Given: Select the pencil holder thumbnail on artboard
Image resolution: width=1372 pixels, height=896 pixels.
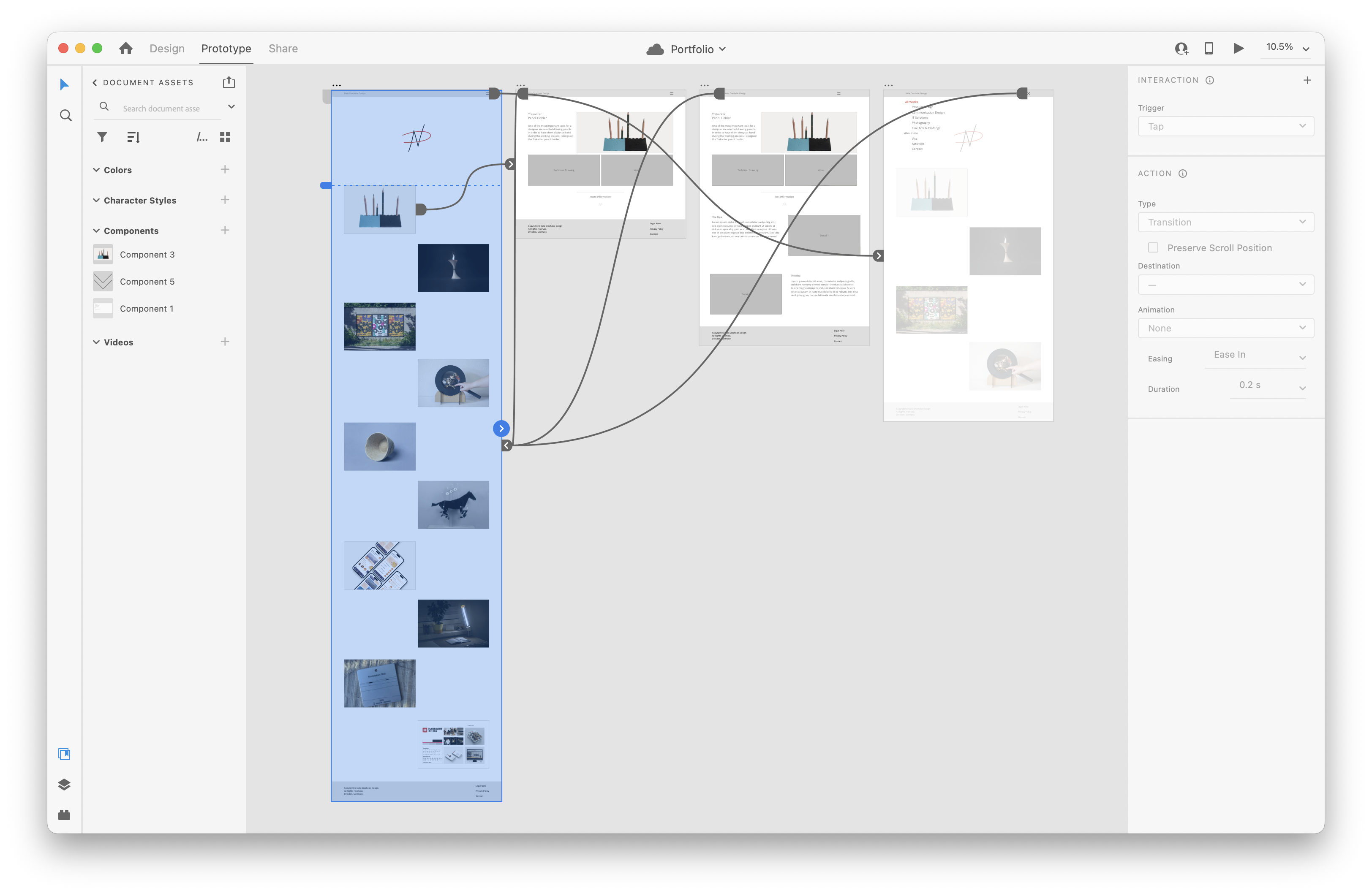Looking at the screenshot, I should [379, 210].
